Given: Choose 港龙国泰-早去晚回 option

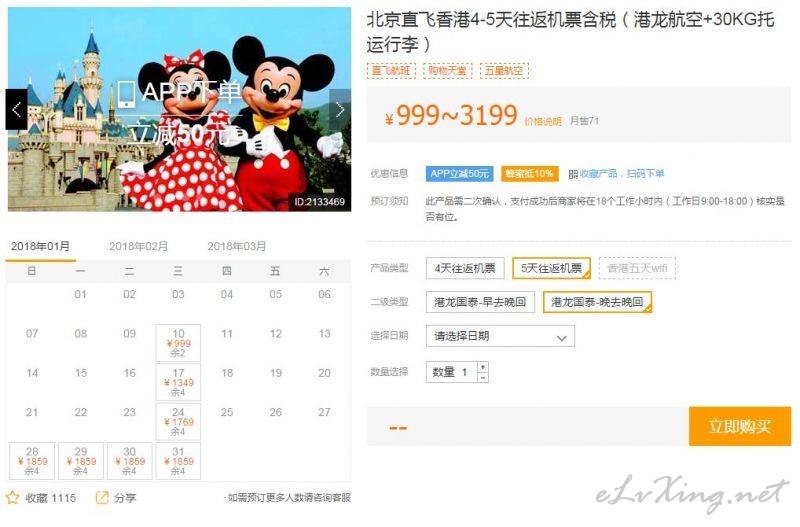Looking at the screenshot, I should pyautogui.click(x=480, y=302).
